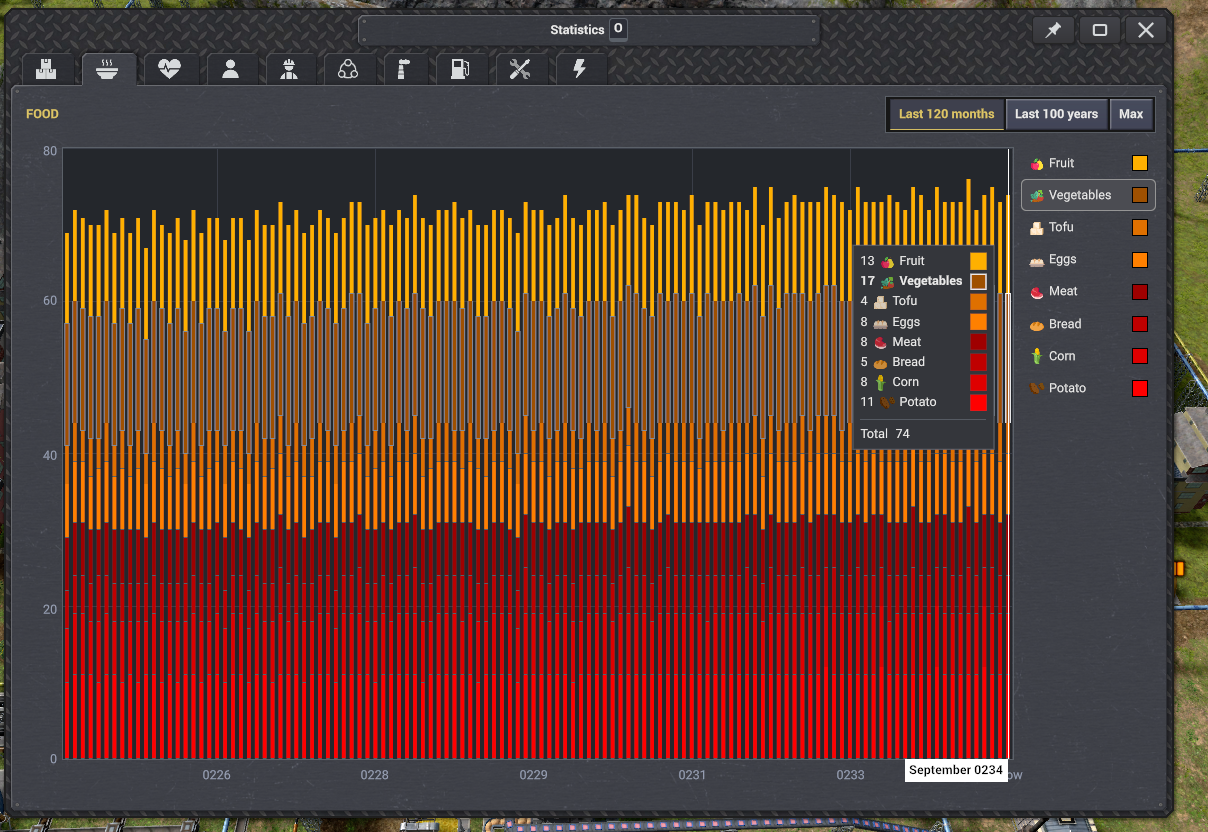The height and width of the screenshot is (832, 1208).
Task: Open the tab with three linked circles icon
Action: 348,70
